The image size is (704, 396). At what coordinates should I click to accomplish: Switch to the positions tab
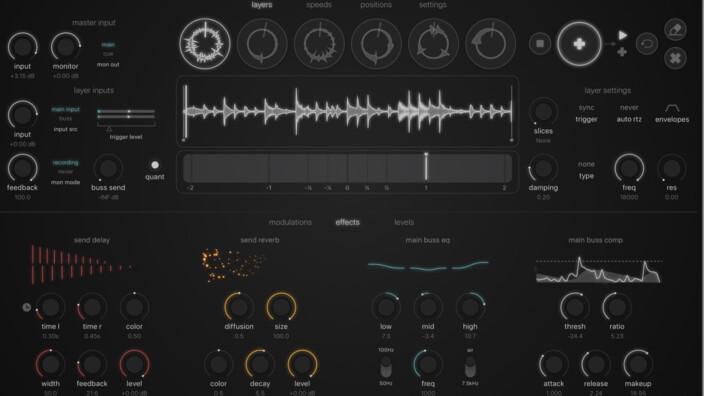tap(376, 5)
